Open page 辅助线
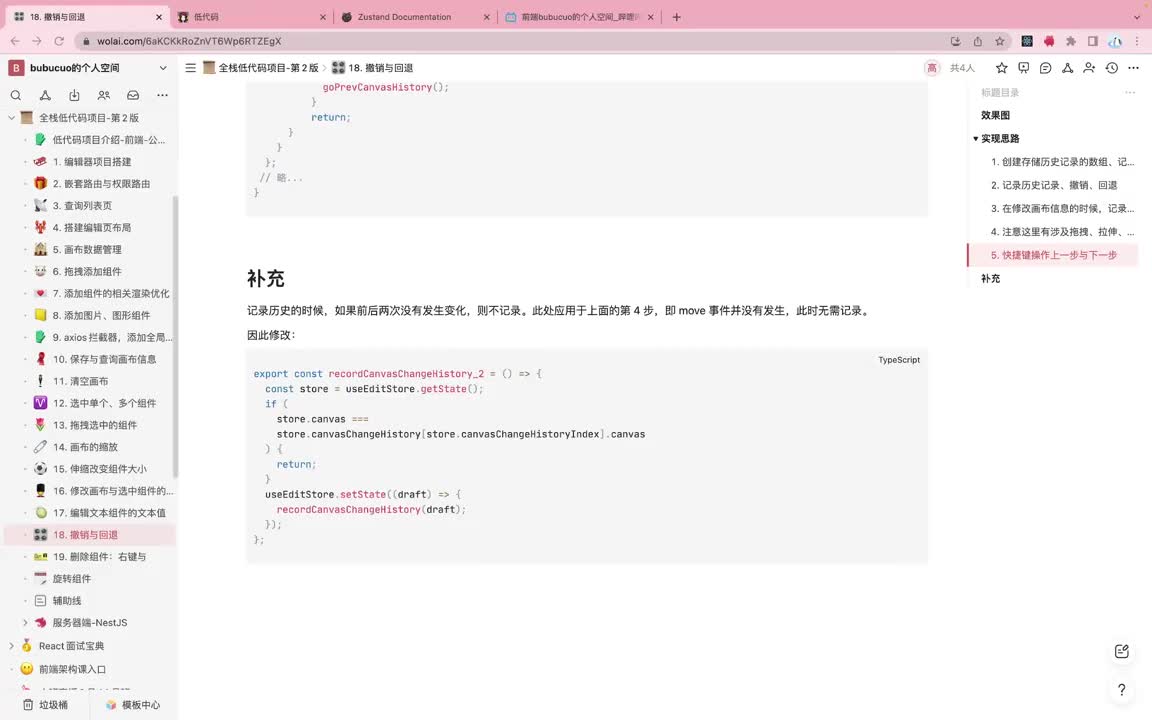The image size is (1152, 720). tap(67, 600)
